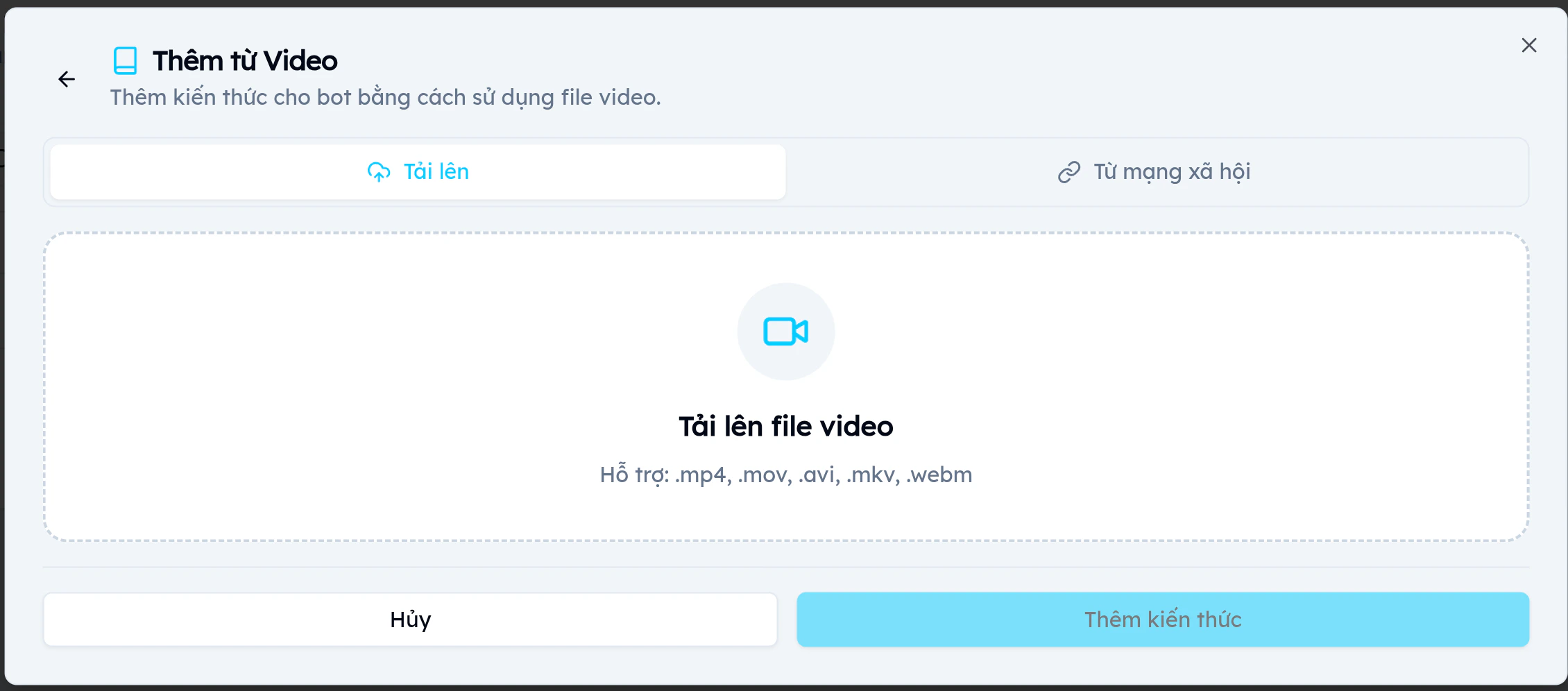Click the supported formats text line

coord(785,475)
